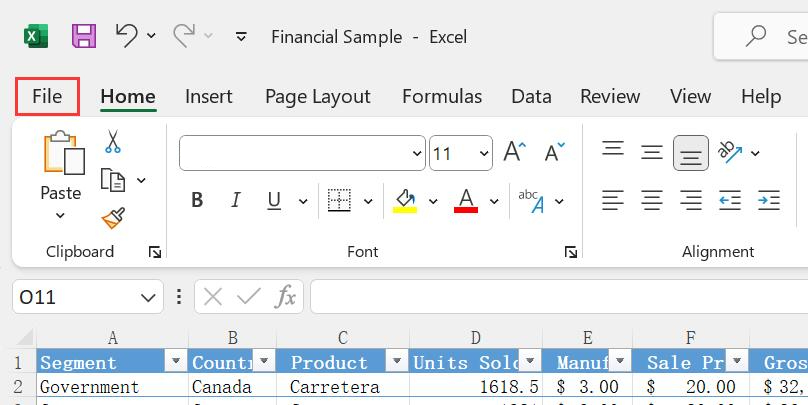Increase font size with larger A icon
This screenshot has width=808, height=405.
514,152
